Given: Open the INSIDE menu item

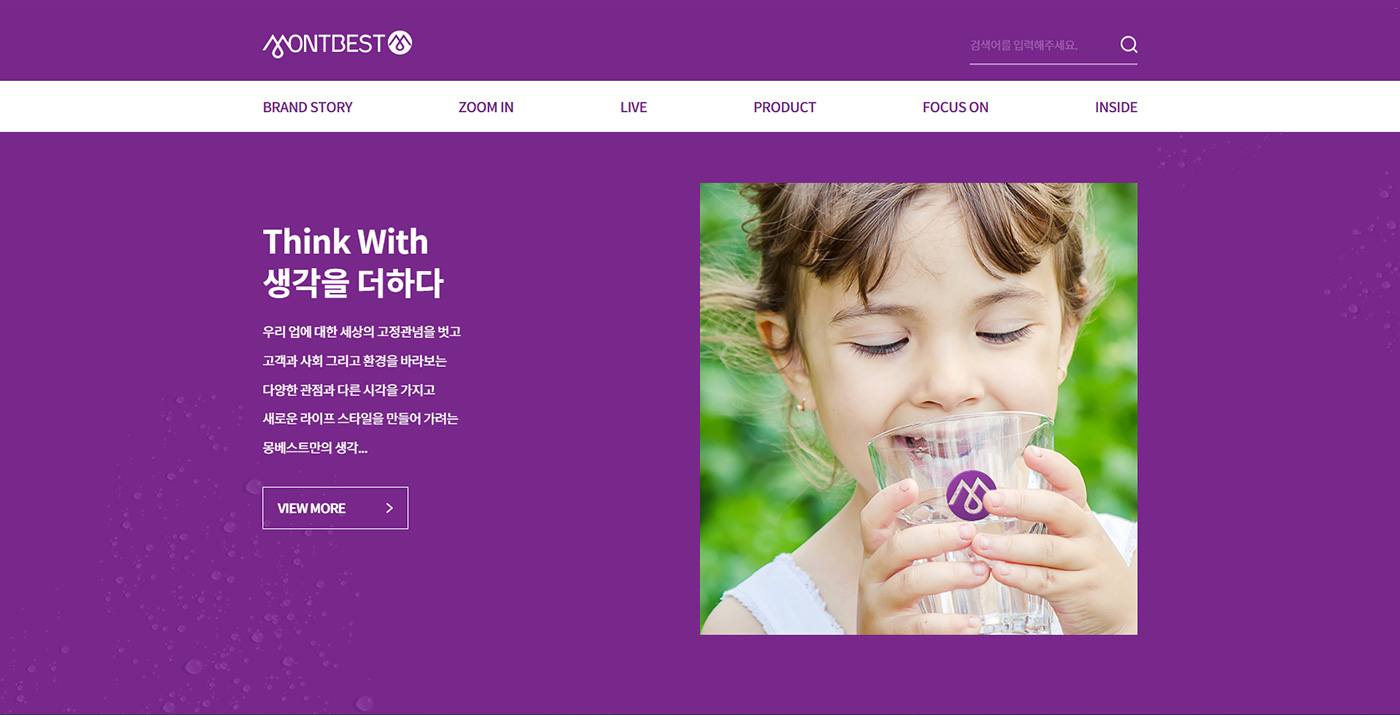Looking at the screenshot, I should click(1116, 107).
